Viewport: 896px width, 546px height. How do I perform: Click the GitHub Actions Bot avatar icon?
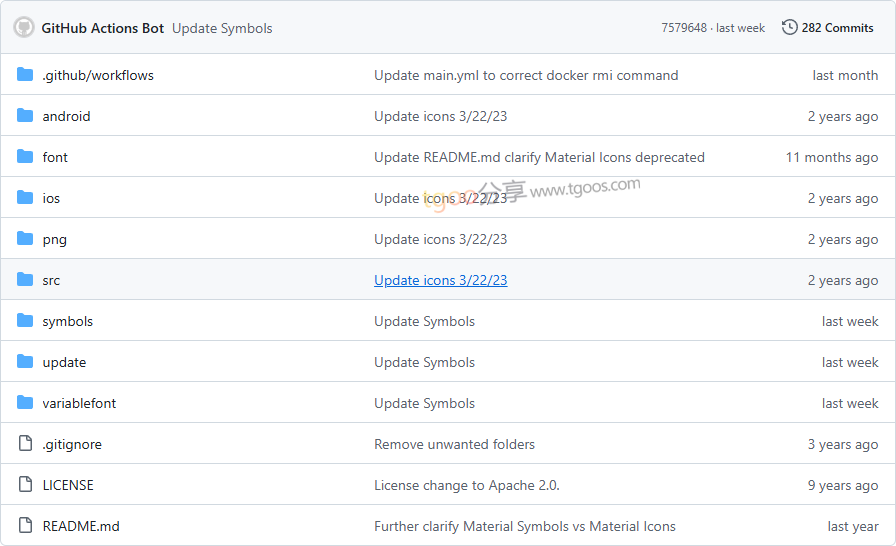pos(24,27)
